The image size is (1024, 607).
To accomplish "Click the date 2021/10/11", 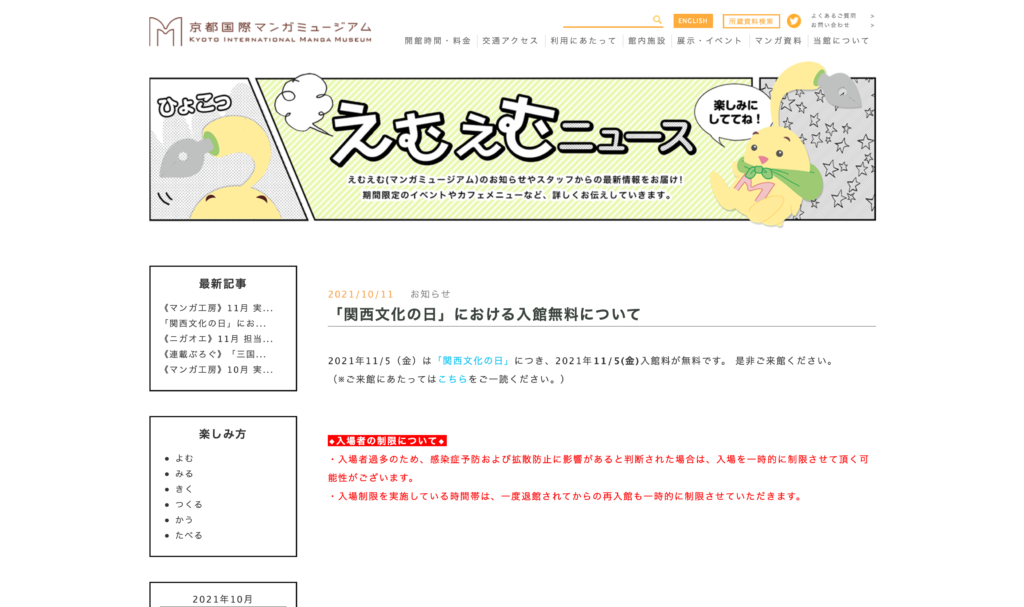I will point(361,294).
